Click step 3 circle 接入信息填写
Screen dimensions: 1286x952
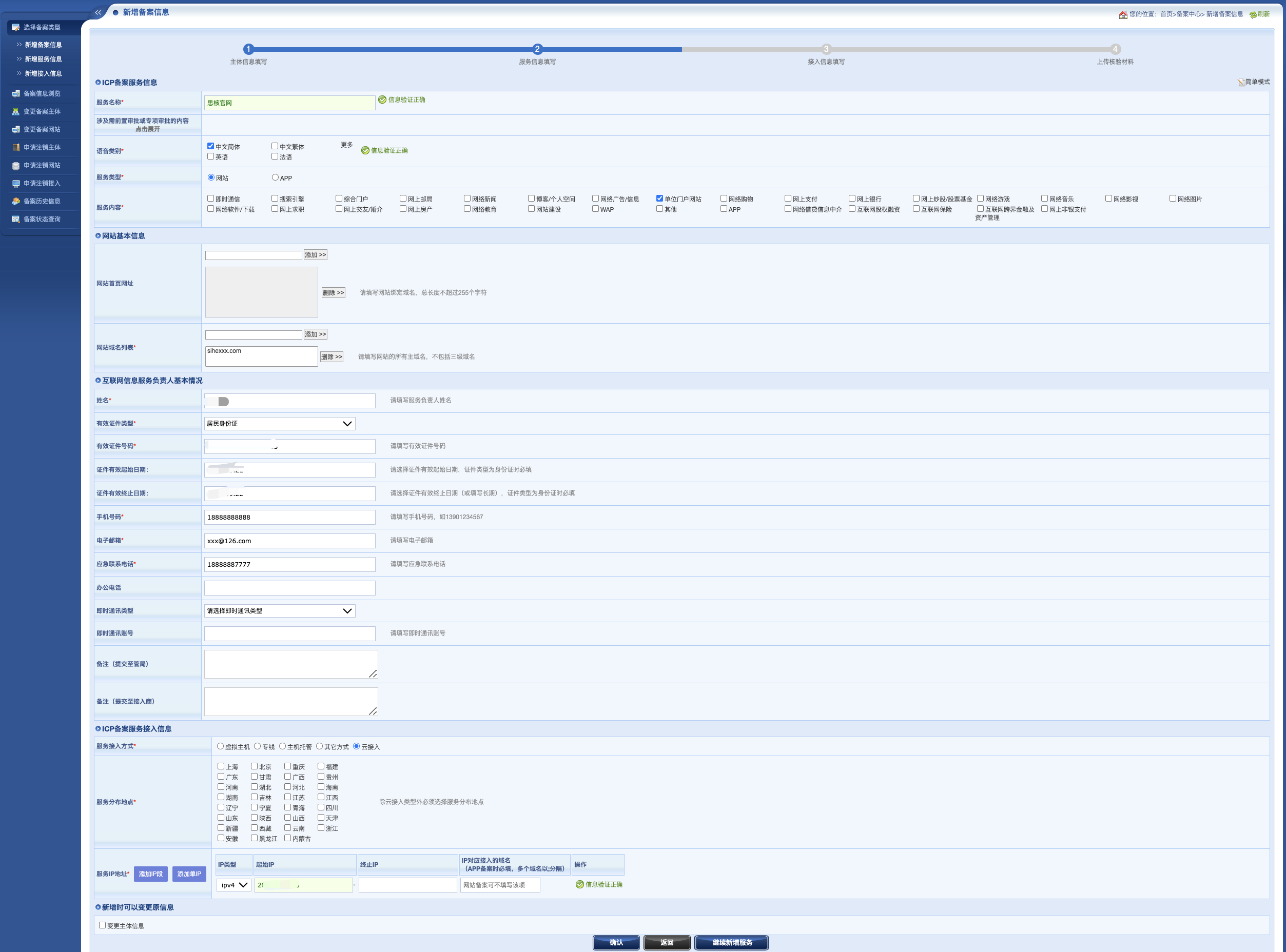826,49
